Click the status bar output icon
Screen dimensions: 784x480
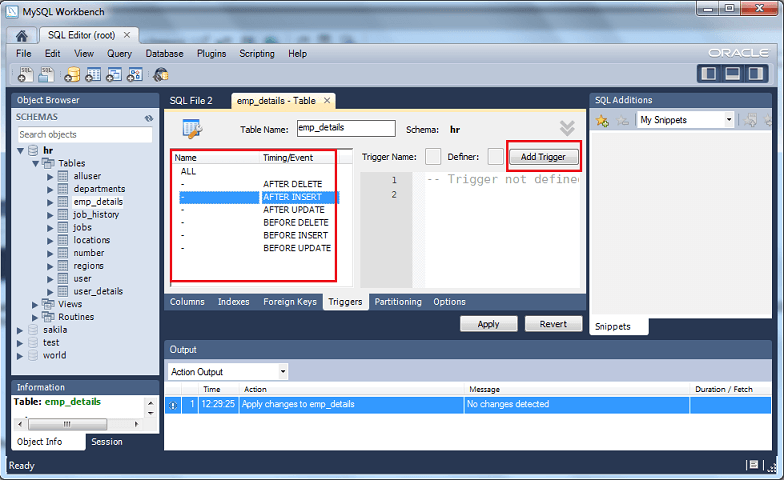(754, 464)
